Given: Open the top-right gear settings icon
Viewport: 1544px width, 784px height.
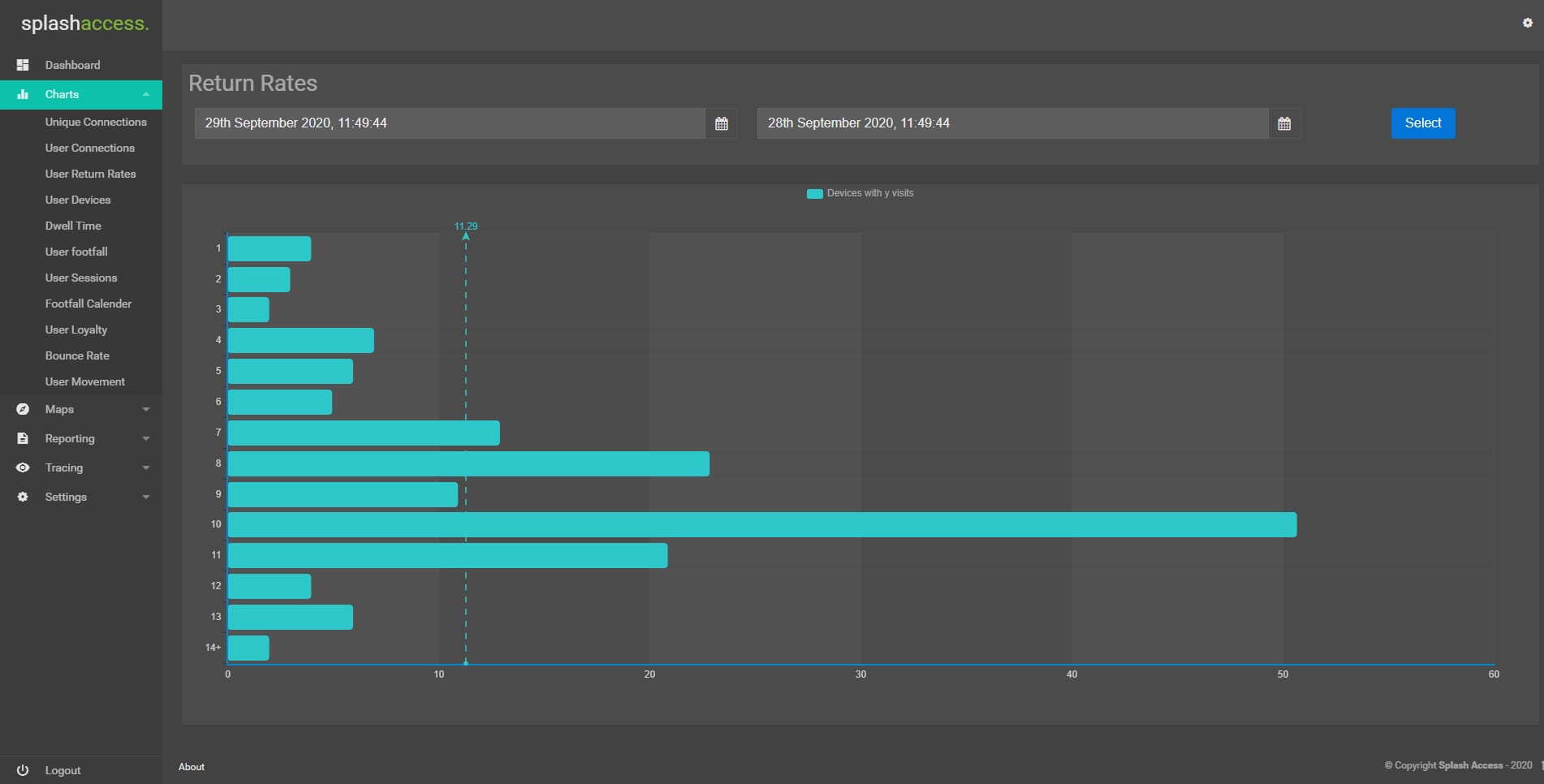Looking at the screenshot, I should pyautogui.click(x=1527, y=23).
